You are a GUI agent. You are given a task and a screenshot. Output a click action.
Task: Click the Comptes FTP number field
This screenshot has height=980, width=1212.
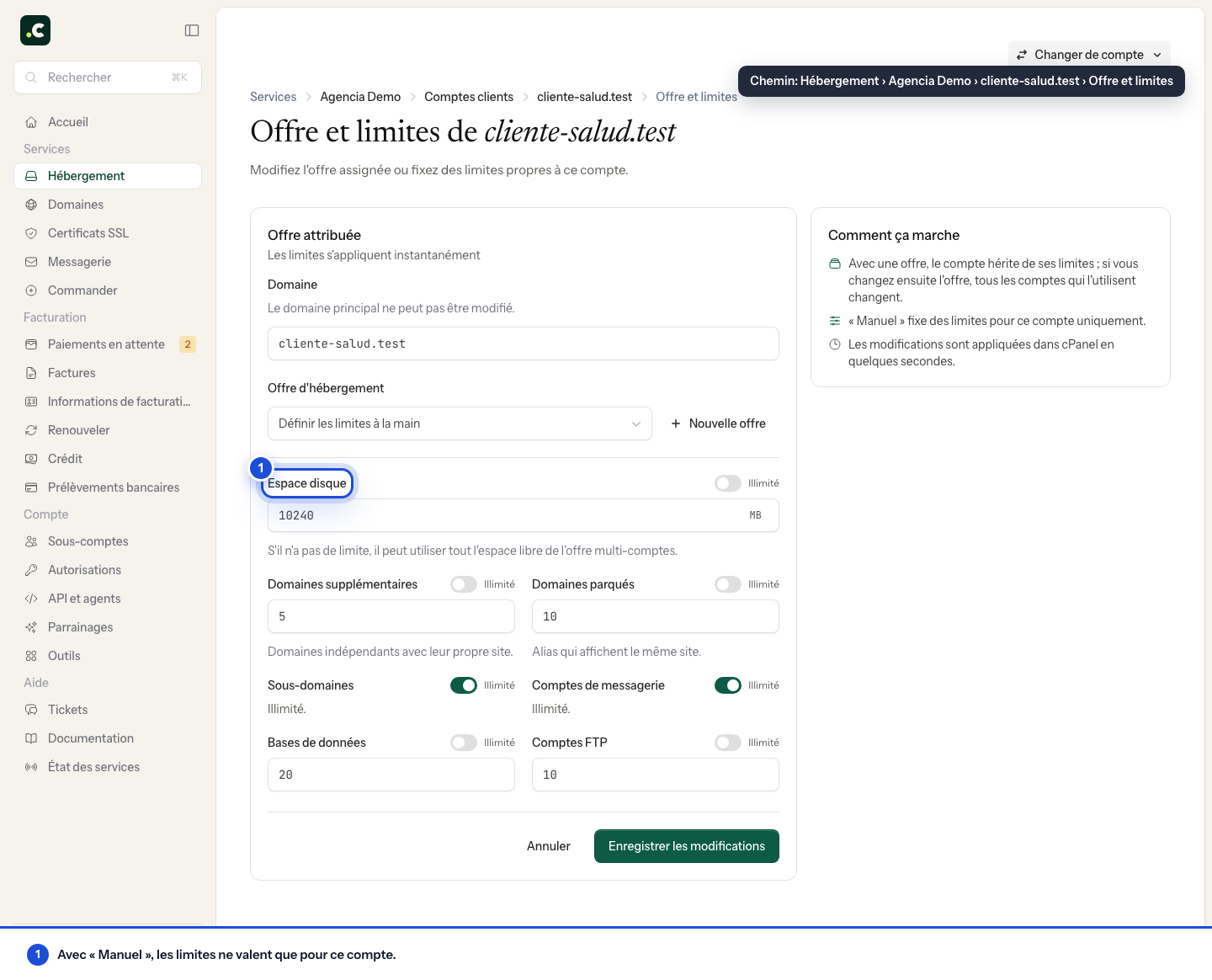click(656, 775)
